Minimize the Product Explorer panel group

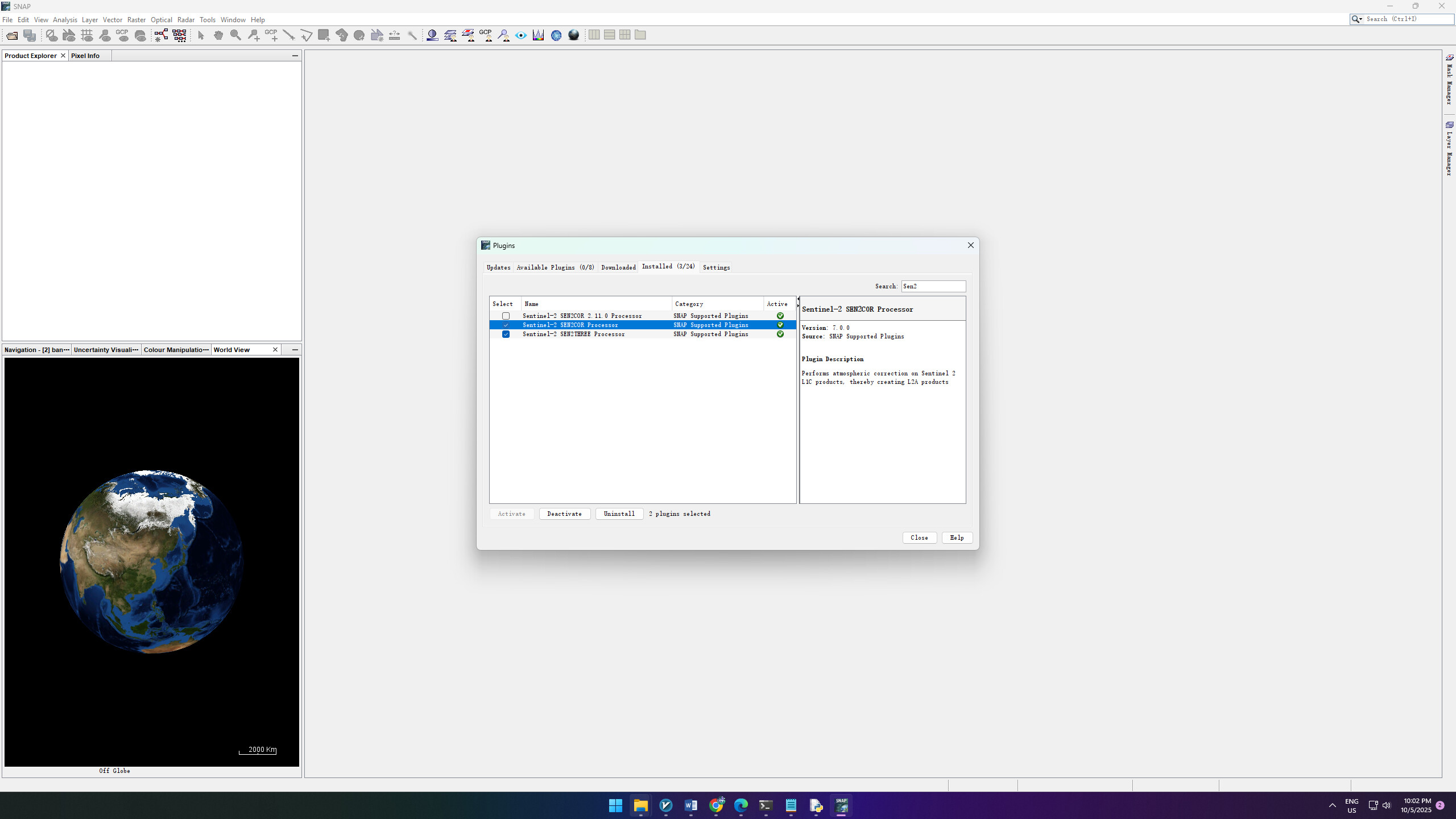[x=295, y=56]
